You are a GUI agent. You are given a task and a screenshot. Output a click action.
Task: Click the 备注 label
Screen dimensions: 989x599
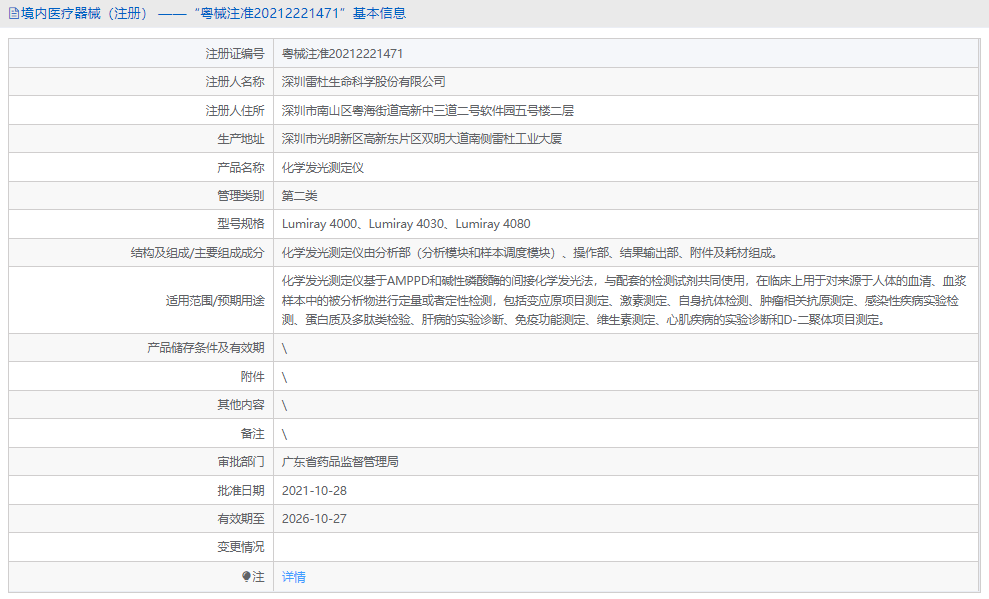coord(252,433)
